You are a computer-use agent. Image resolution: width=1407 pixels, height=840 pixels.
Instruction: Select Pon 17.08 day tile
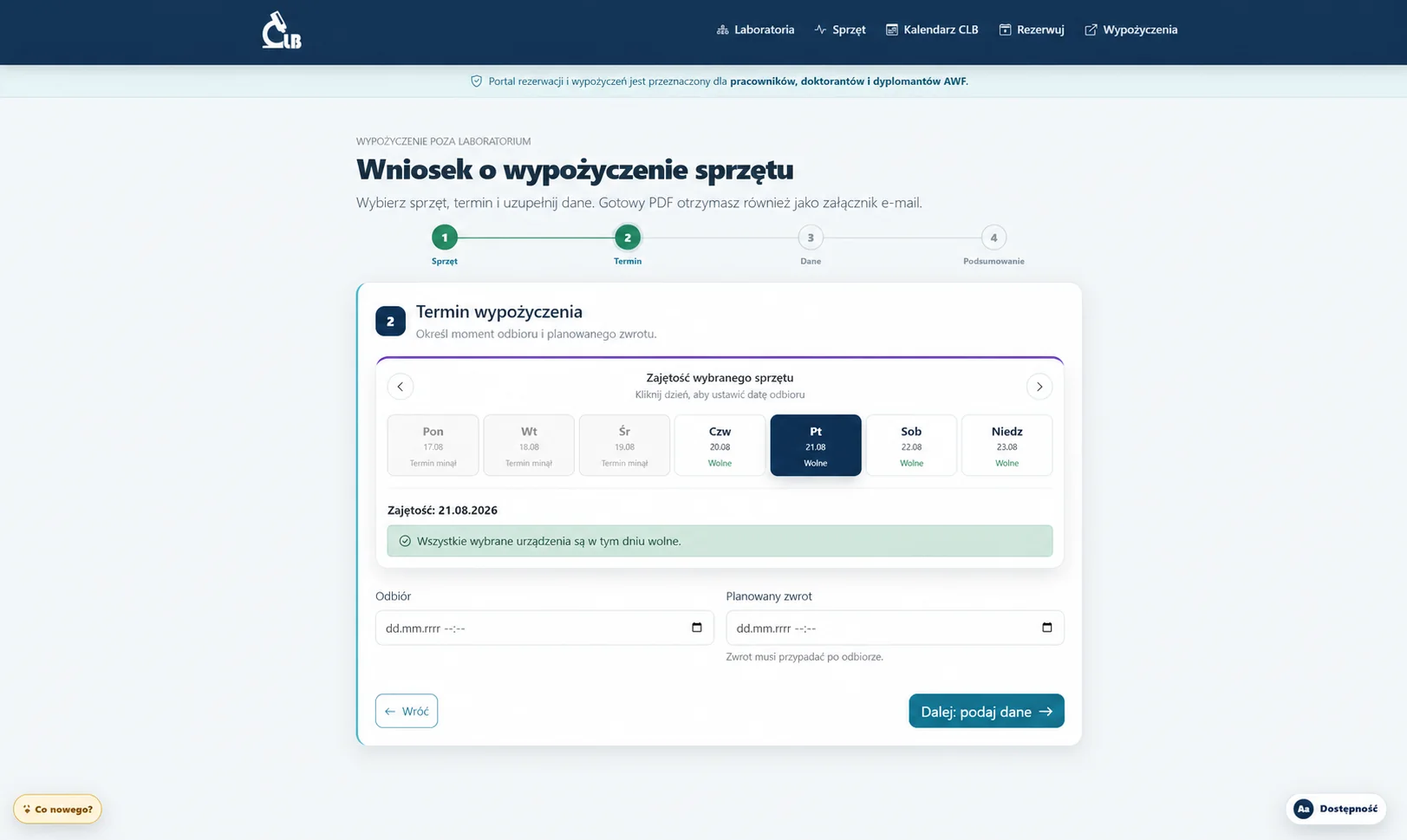tap(433, 446)
